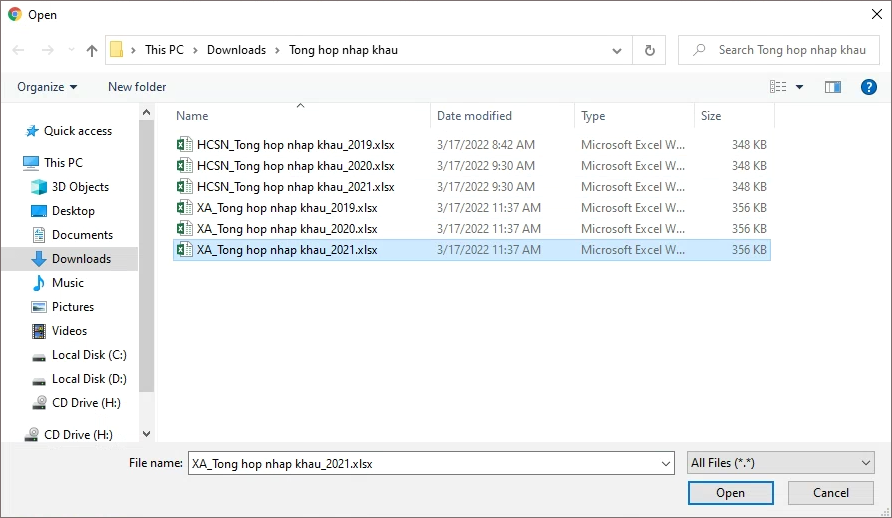Image resolution: width=892 pixels, height=518 pixels.
Task: Click the Up one level arrow icon
Action: point(92,50)
